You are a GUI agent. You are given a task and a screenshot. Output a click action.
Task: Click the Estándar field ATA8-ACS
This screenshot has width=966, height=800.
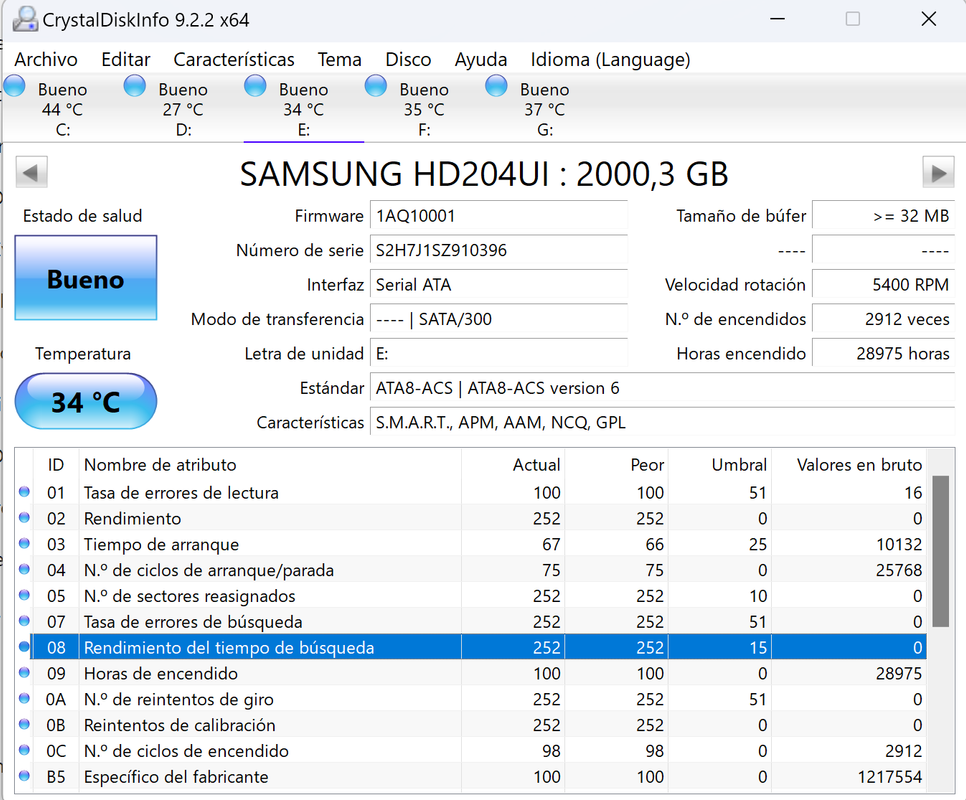(662, 389)
